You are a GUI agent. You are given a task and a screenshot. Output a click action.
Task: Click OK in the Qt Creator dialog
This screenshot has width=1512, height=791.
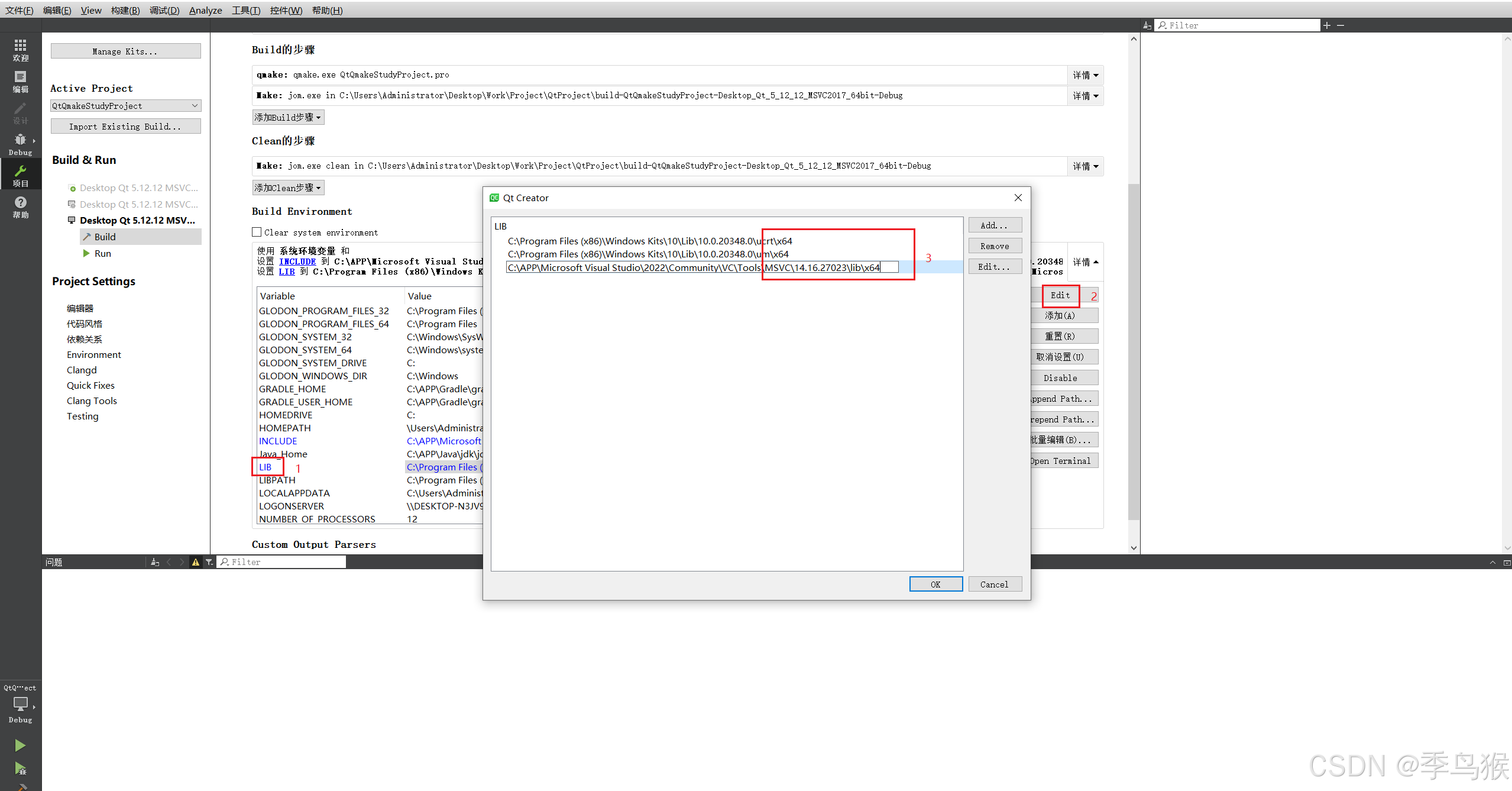[935, 584]
